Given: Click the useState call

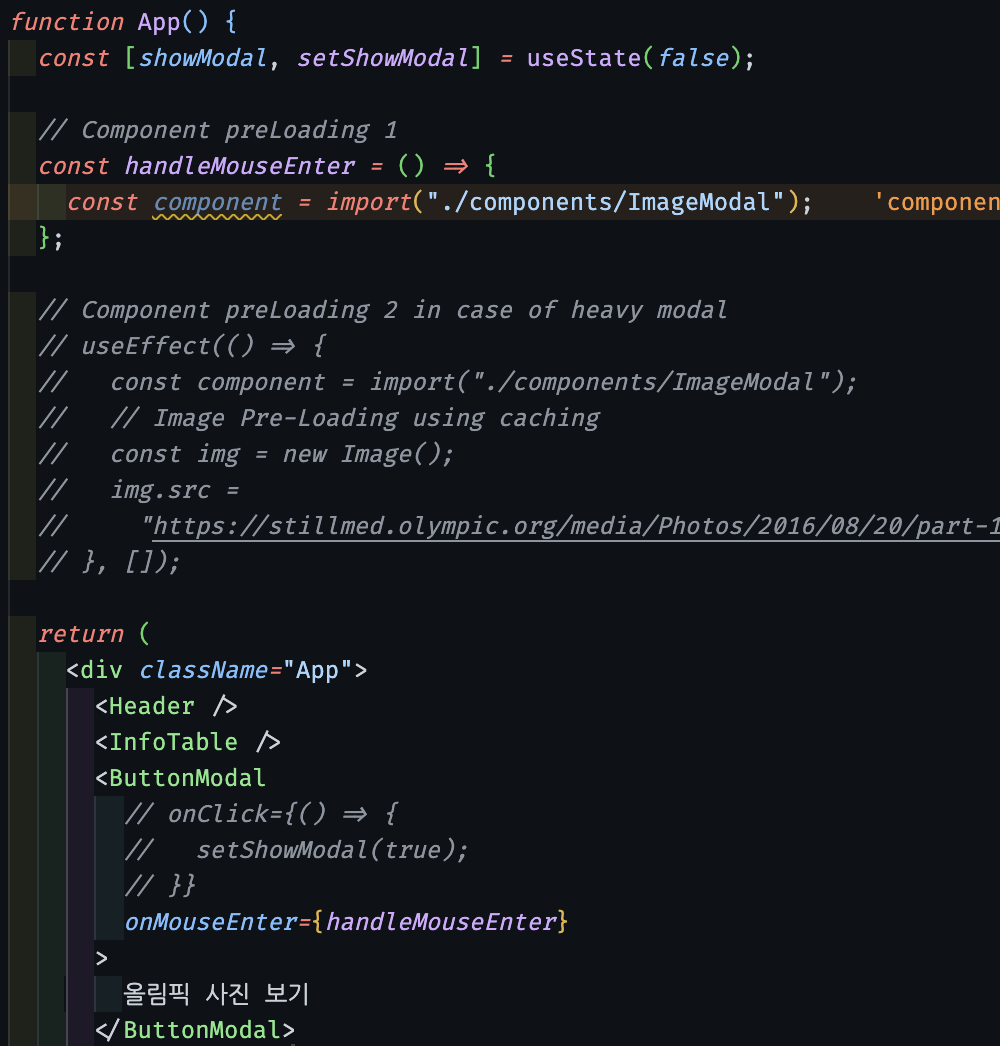Looking at the screenshot, I should pos(584,58).
